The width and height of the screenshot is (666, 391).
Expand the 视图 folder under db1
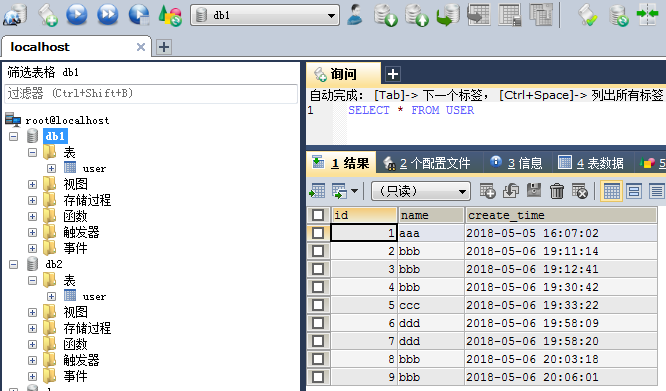coord(32,184)
